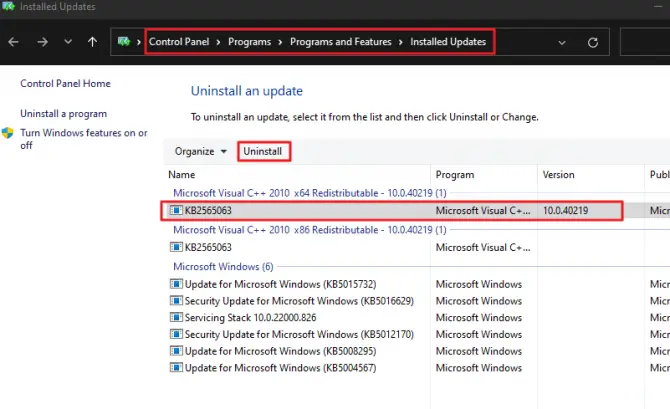Select Control Panel in the breadcrumb
Image resolution: width=670 pixels, height=409 pixels.
tap(179, 42)
